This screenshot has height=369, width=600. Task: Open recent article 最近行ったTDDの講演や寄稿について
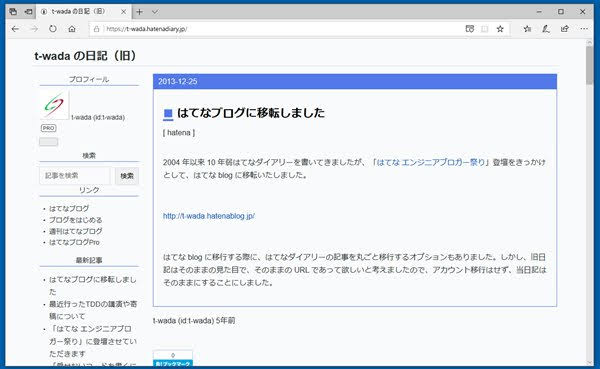(93, 310)
